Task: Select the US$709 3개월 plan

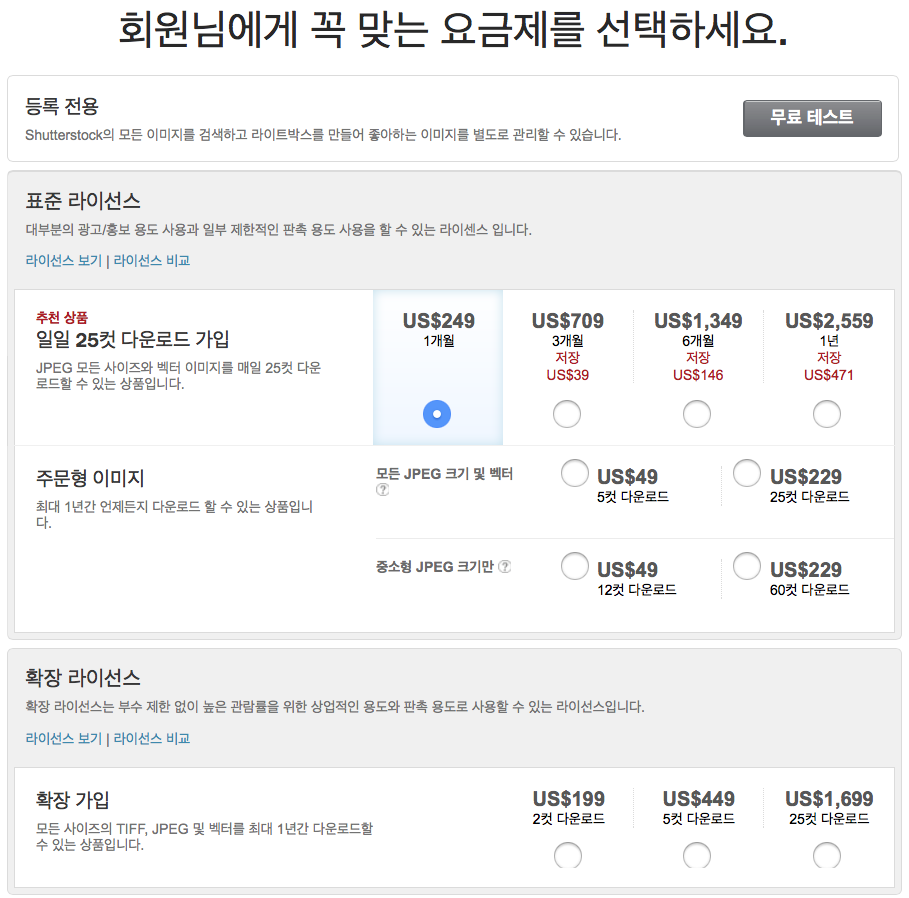Action: coord(567,413)
